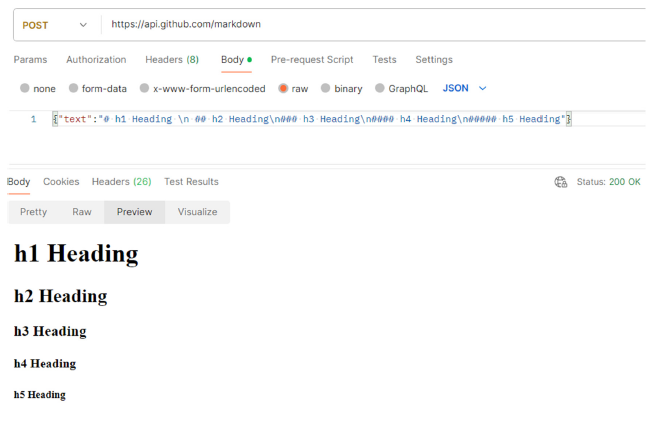Select the raw body radio button

[284, 89]
